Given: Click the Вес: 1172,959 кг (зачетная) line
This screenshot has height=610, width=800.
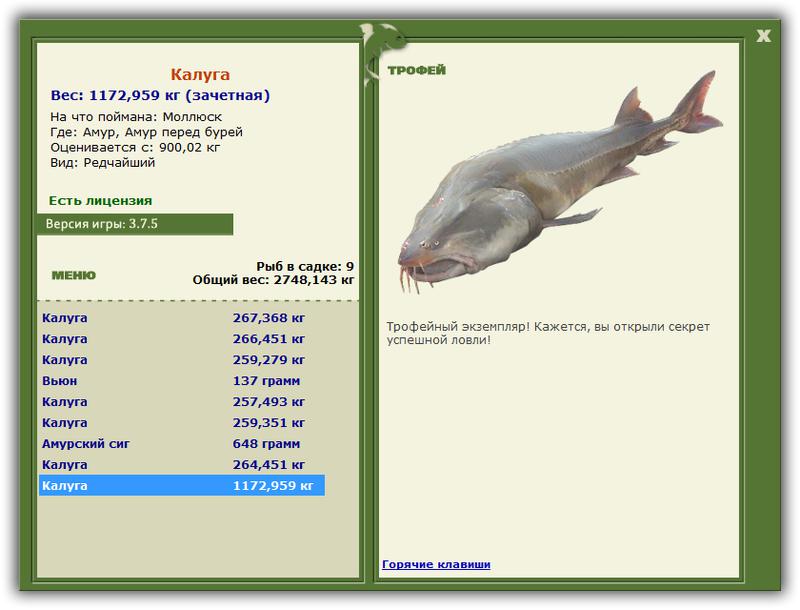Looking at the screenshot, I should pos(160,95).
